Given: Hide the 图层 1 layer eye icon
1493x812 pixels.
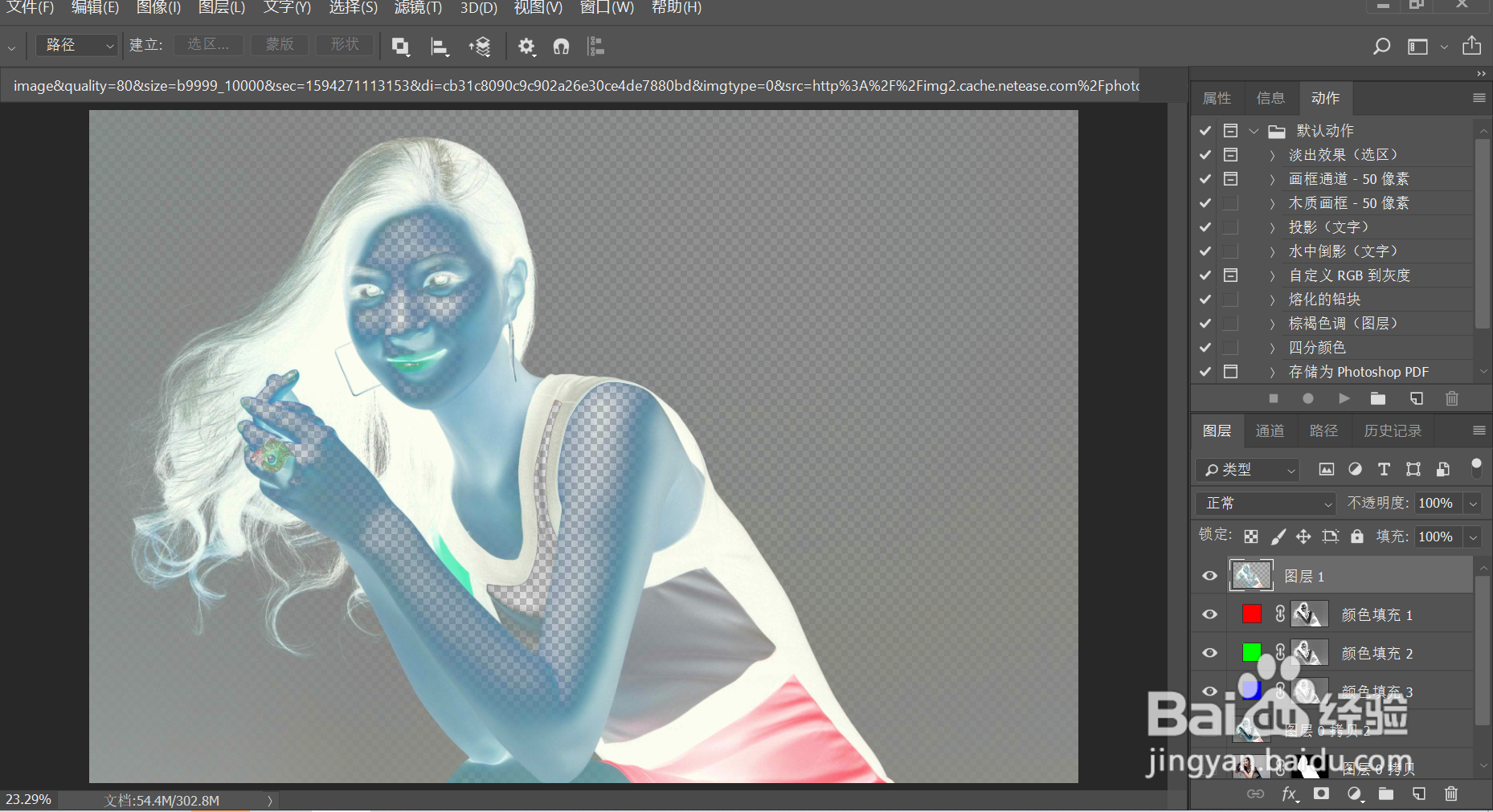Looking at the screenshot, I should pyautogui.click(x=1209, y=576).
